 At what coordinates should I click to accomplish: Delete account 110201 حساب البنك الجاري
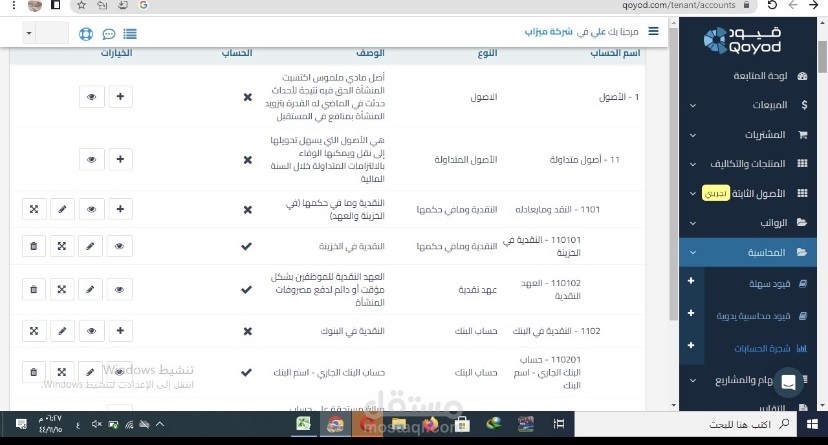click(x=34, y=372)
